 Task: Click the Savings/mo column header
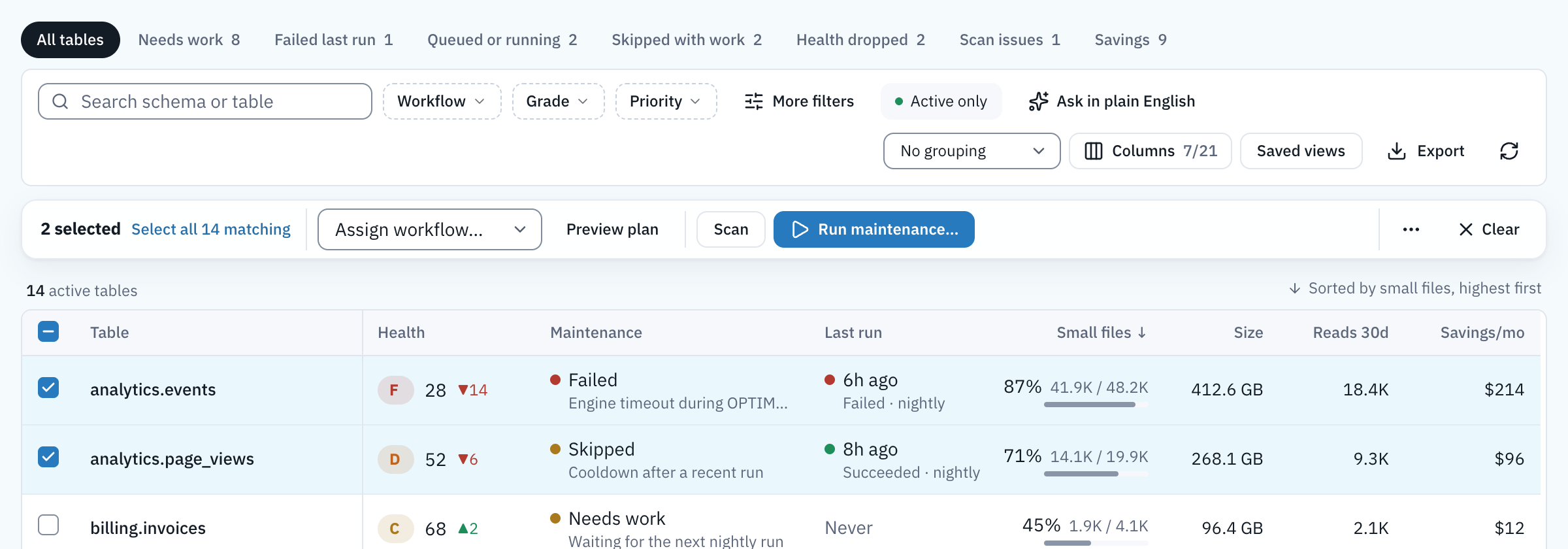[x=1482, y=333]
